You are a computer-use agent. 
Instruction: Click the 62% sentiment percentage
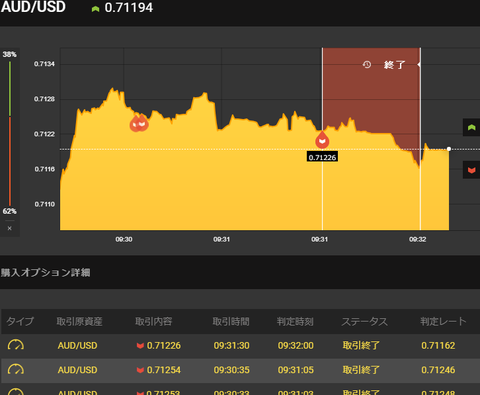pos(9,211)
